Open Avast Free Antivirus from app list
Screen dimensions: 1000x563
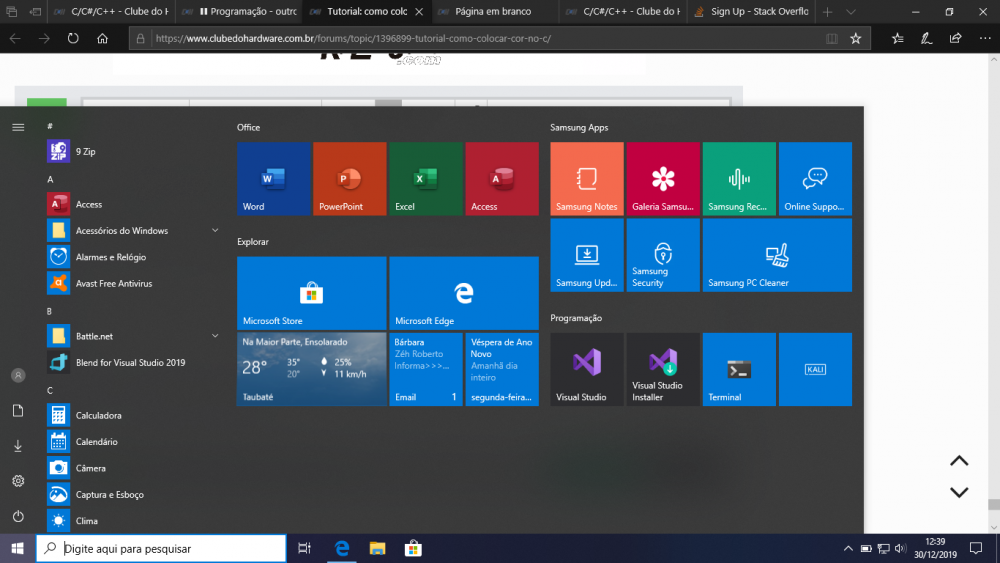click(113, 284)
